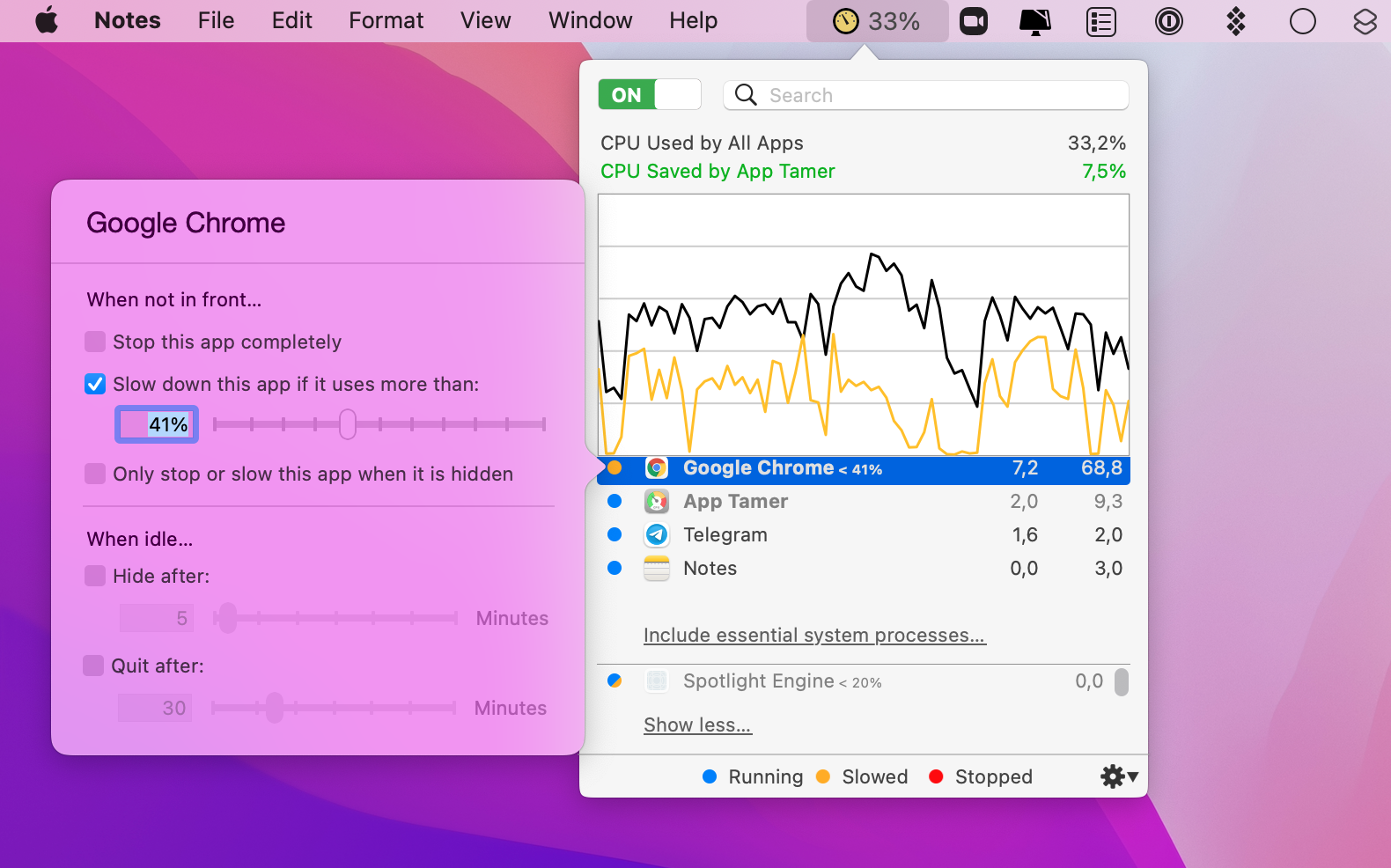Screen dimensions: 1391x868
Task: Click the blue status dot for App Tamer
Action: (x=615, y=502)
